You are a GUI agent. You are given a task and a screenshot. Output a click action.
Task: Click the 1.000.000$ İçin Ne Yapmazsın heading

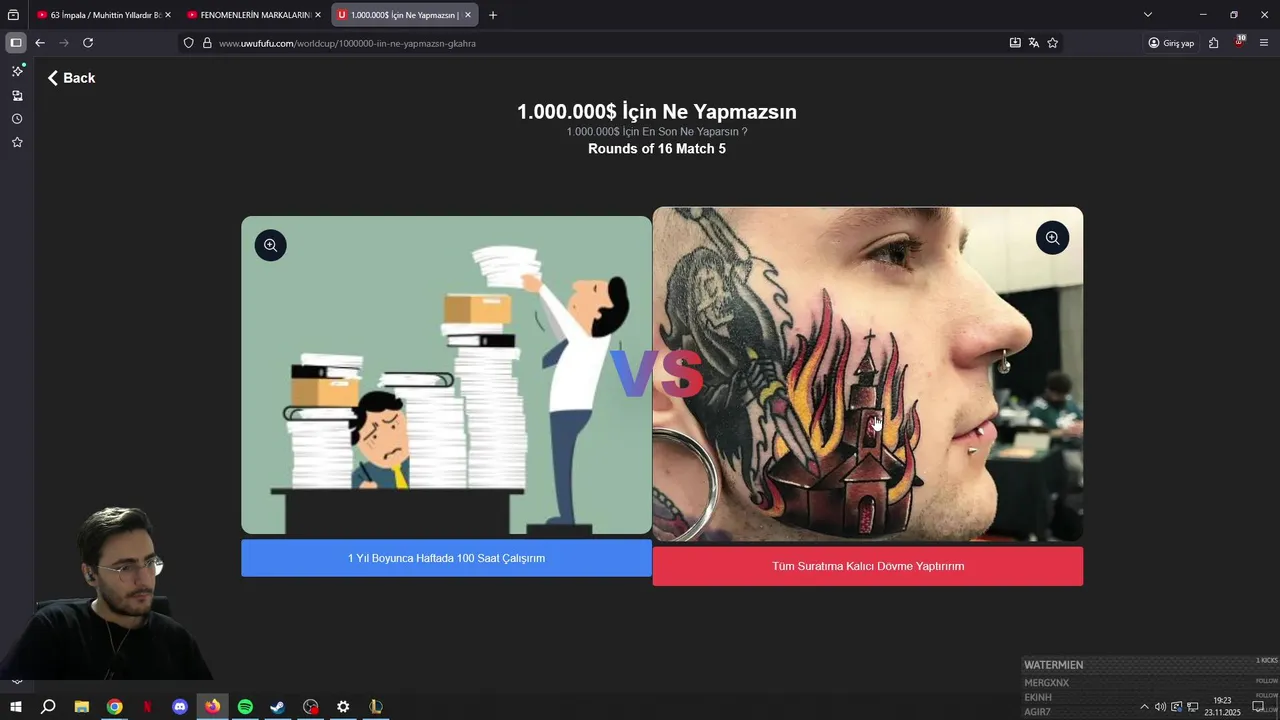tap(657, 112)
